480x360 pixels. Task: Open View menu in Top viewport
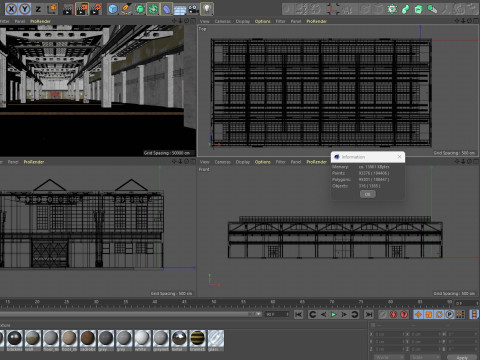[205, 21]
